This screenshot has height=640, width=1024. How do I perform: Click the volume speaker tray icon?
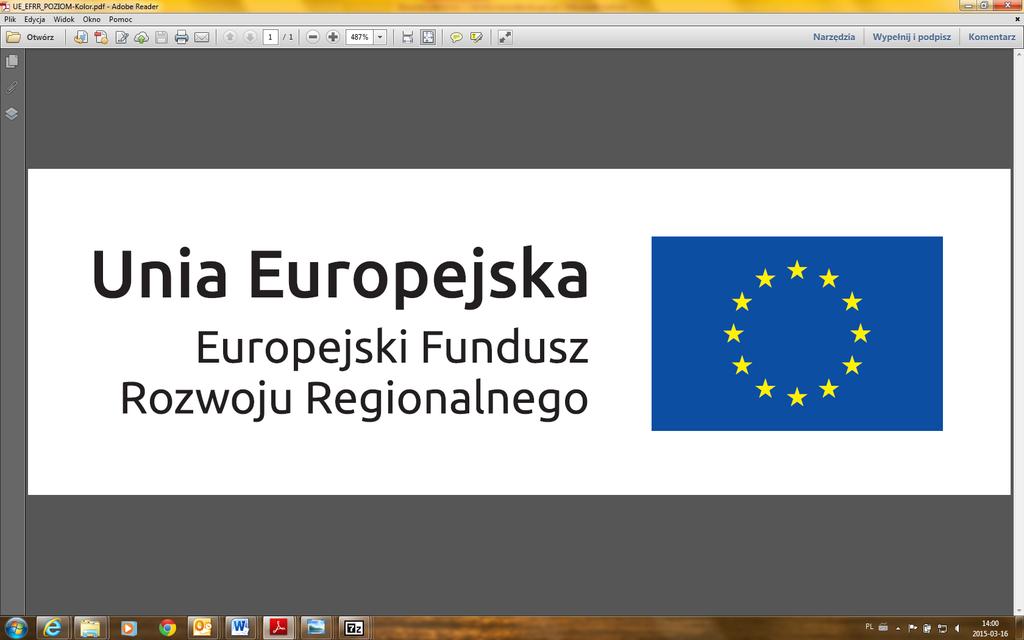coord(957,628)
